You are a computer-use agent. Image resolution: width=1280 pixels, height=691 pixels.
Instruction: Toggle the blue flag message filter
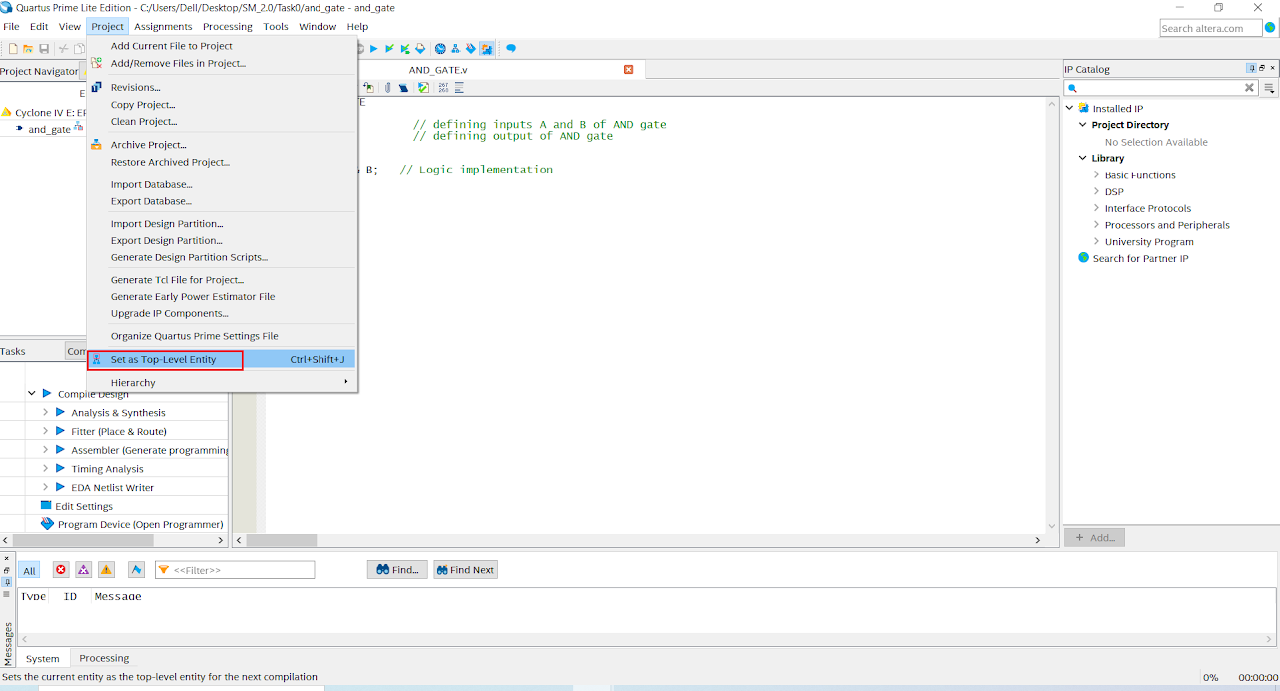tap(136, 570)
